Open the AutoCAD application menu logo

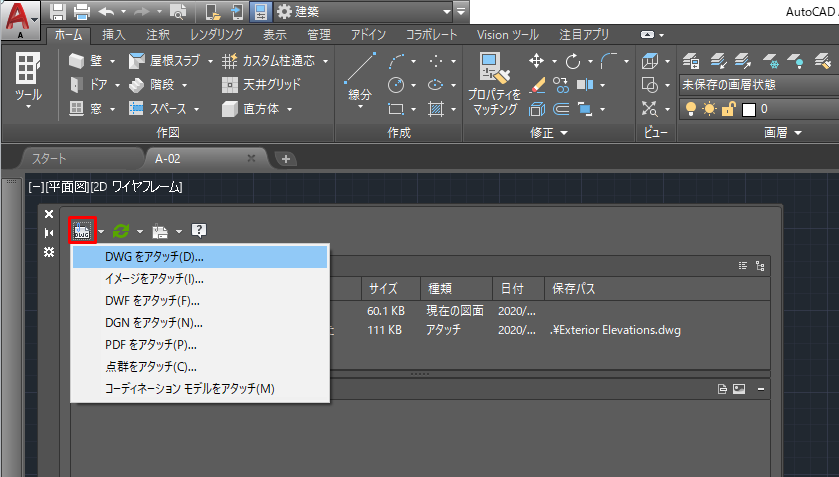20,20
